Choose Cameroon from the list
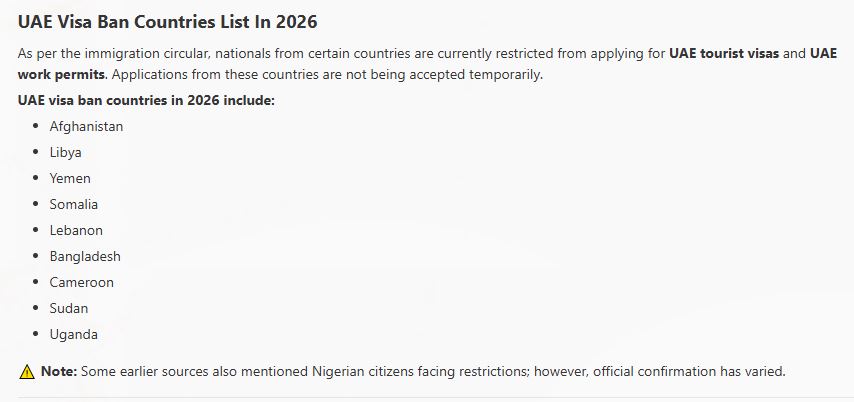 pyautogui.click(x=82, y=282)
